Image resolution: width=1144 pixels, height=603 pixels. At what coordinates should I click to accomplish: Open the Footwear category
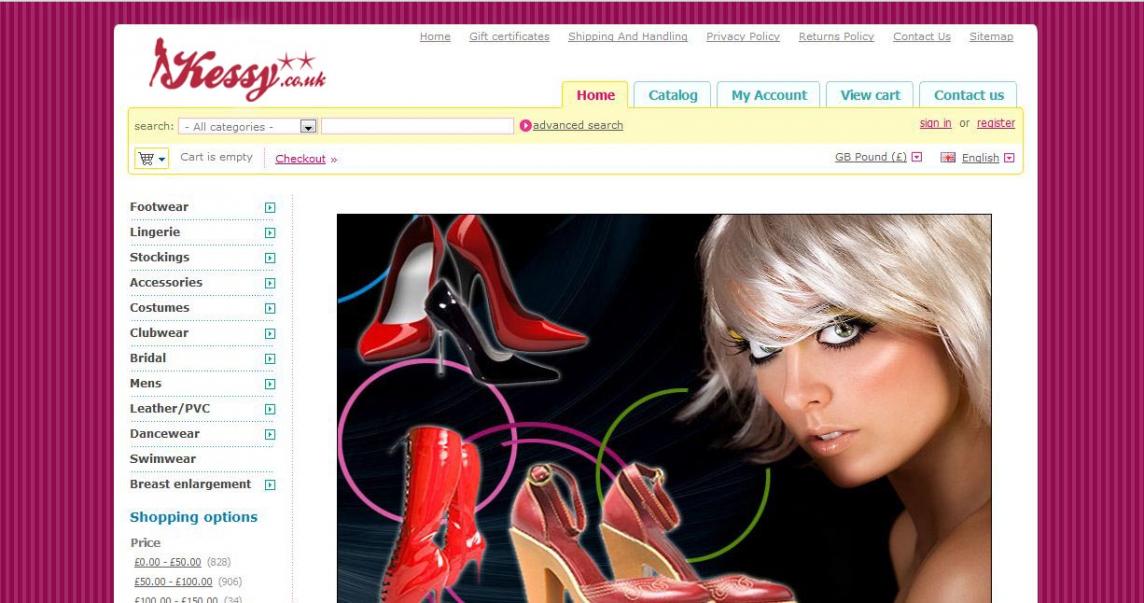[159, 207]
